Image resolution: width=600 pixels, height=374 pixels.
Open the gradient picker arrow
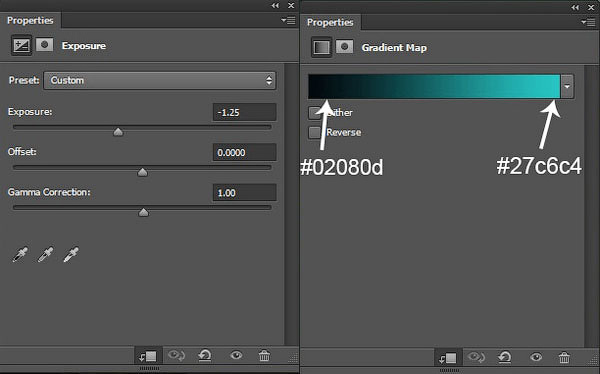pyautogui.click(x=567, y=87)
